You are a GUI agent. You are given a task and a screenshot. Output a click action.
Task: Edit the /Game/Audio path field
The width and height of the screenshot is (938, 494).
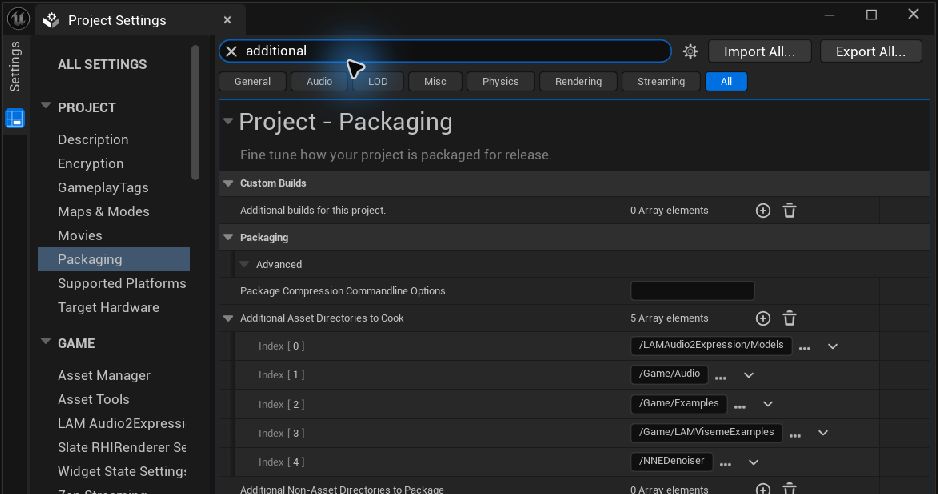(669, 375)
